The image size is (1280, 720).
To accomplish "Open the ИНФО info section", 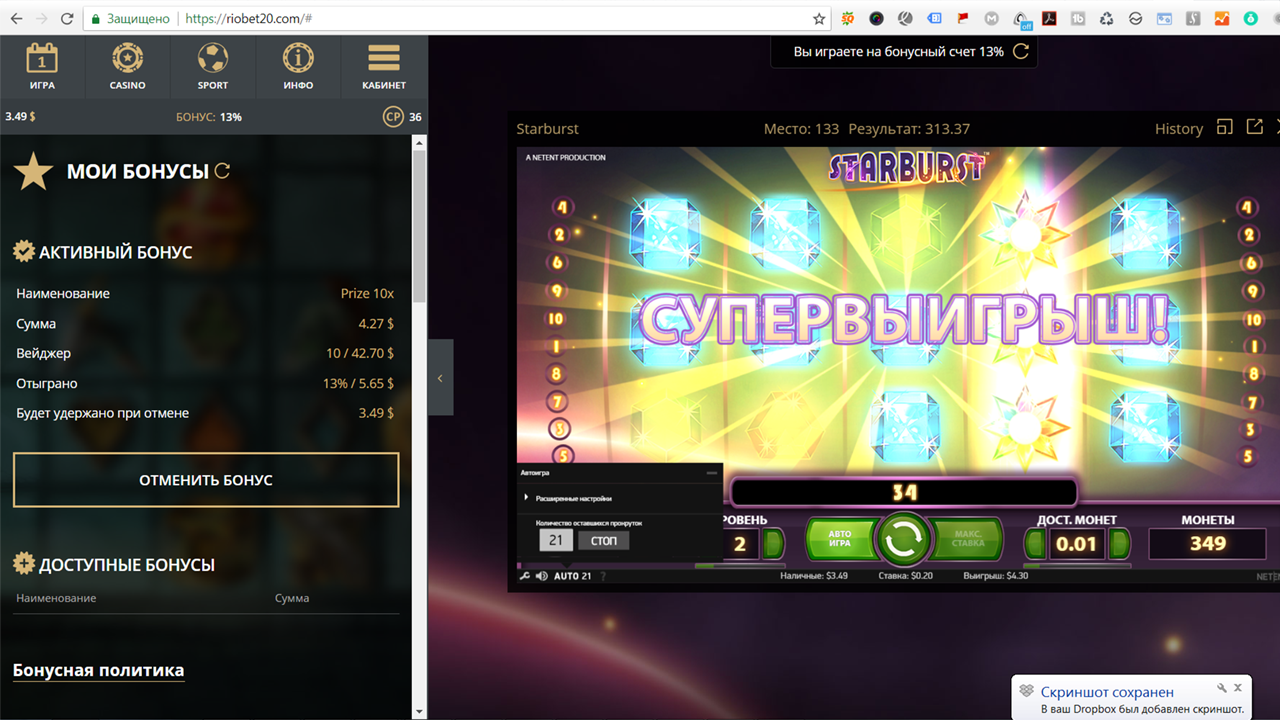I will (298, 67).
